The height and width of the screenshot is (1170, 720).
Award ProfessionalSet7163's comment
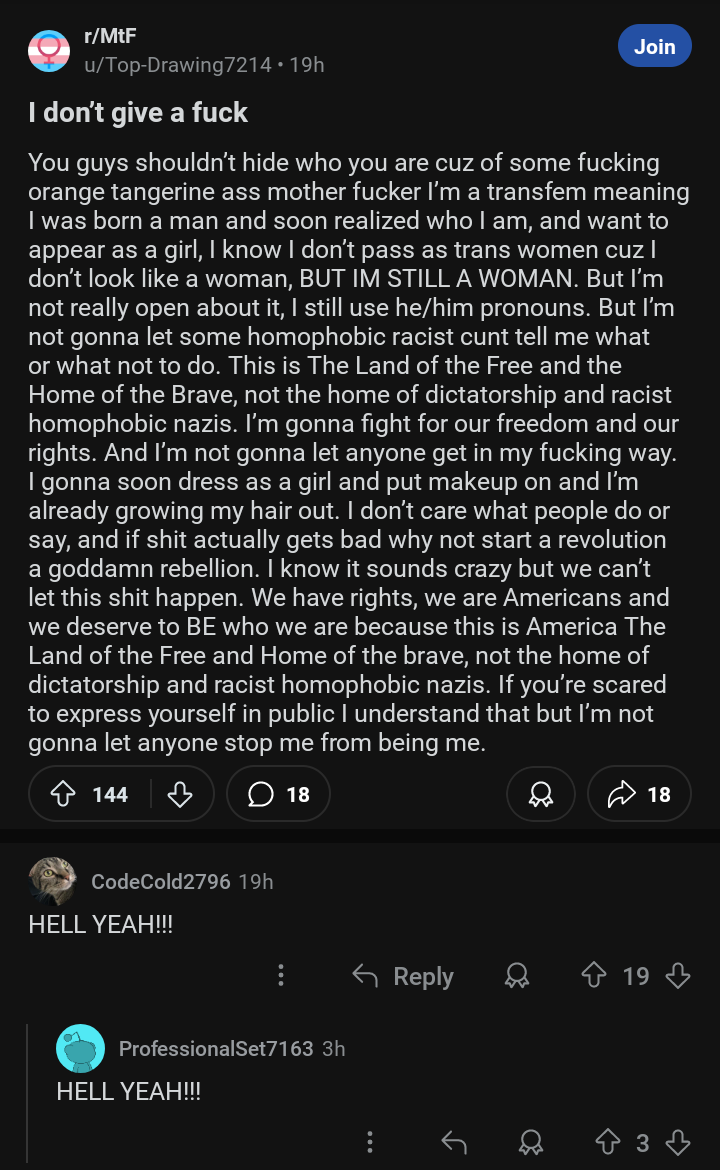[x=531, y=1142]
